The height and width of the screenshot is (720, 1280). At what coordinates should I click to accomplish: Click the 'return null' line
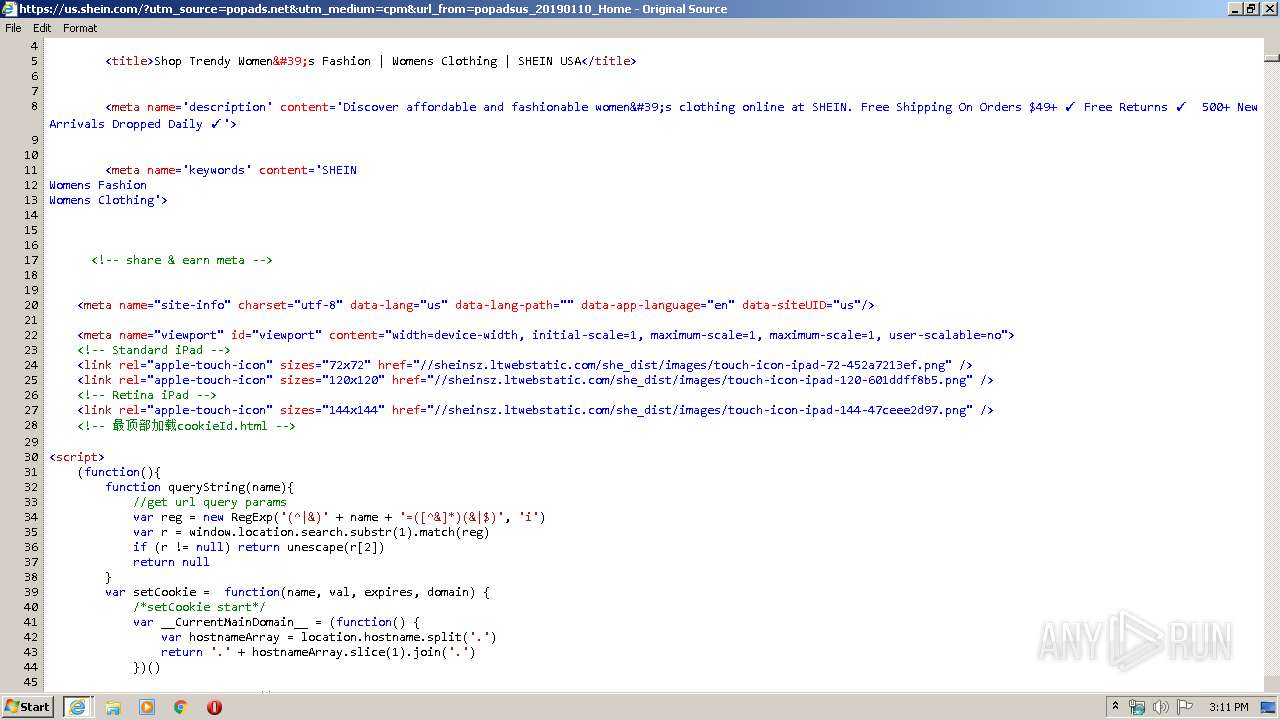pyautogui.click(x=171, y=562)
